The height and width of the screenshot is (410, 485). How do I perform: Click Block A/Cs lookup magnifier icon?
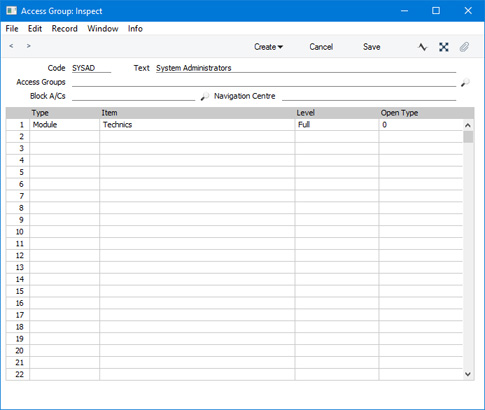(205, 96)
